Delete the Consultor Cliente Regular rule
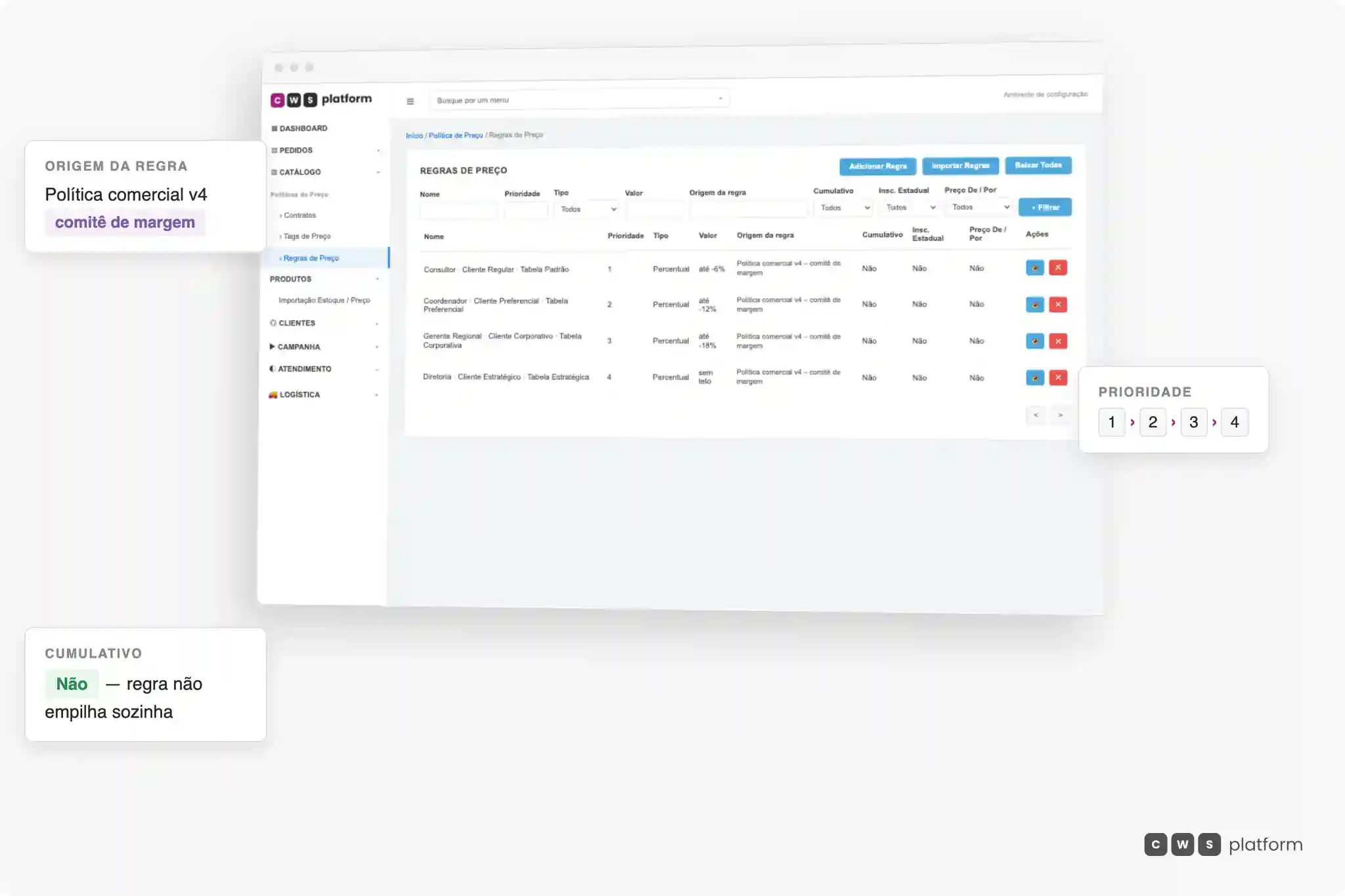Image resolution: width=1345 pixels, height=896 pixels. click(x=1057, y=268)
